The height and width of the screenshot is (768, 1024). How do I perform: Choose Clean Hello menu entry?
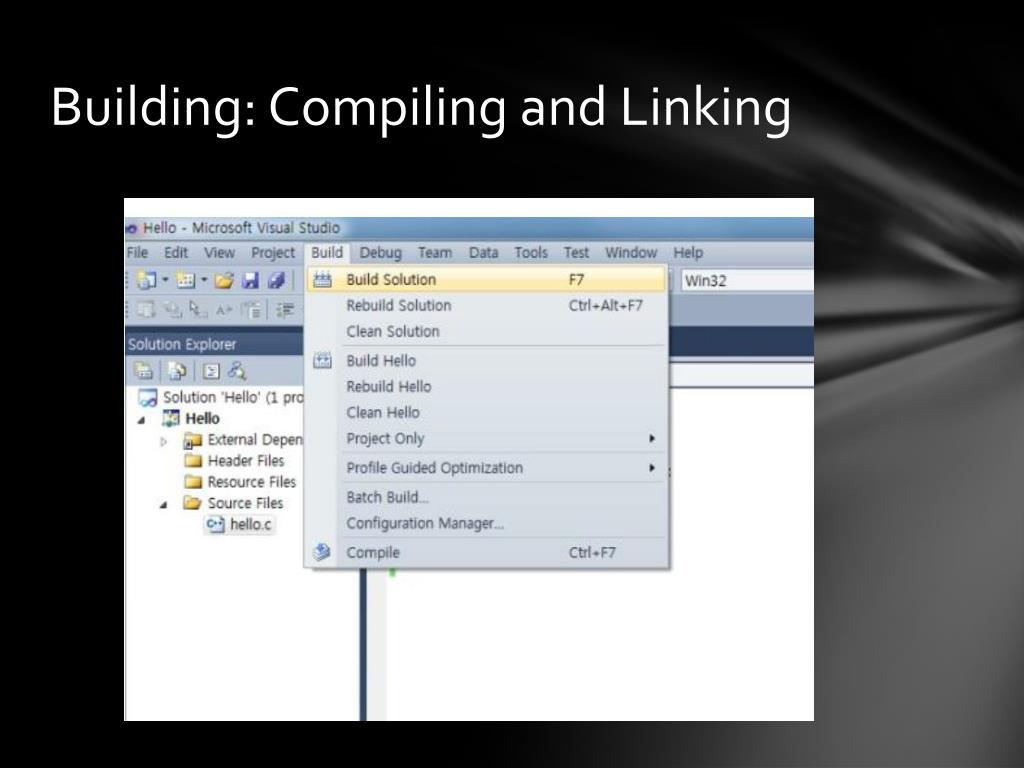pyautogui.click(x=487, y=413)
